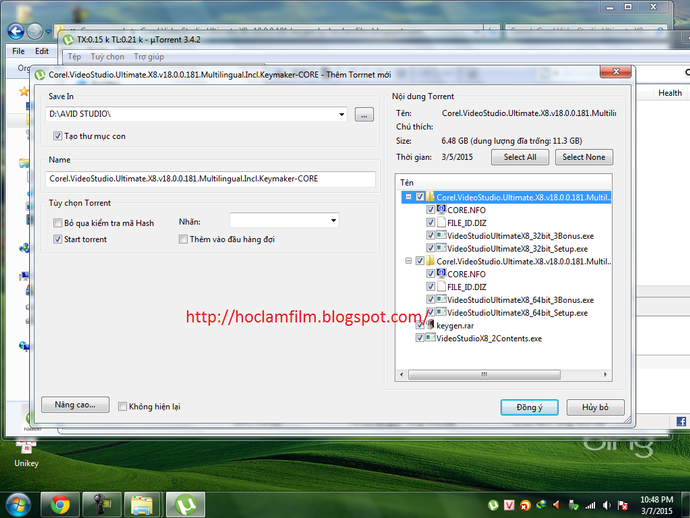Click the first Corel folder icon in tree

click(x=430, y=197)
